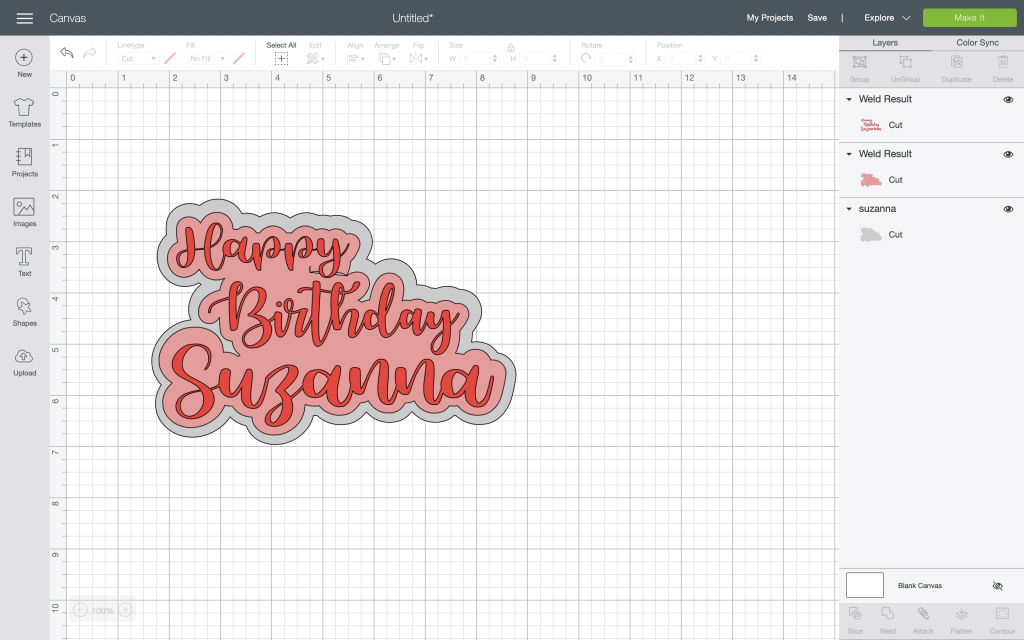The image size is (1024, 640).
Task: Click the Duplicate layer button
Action: pos(956,69)
